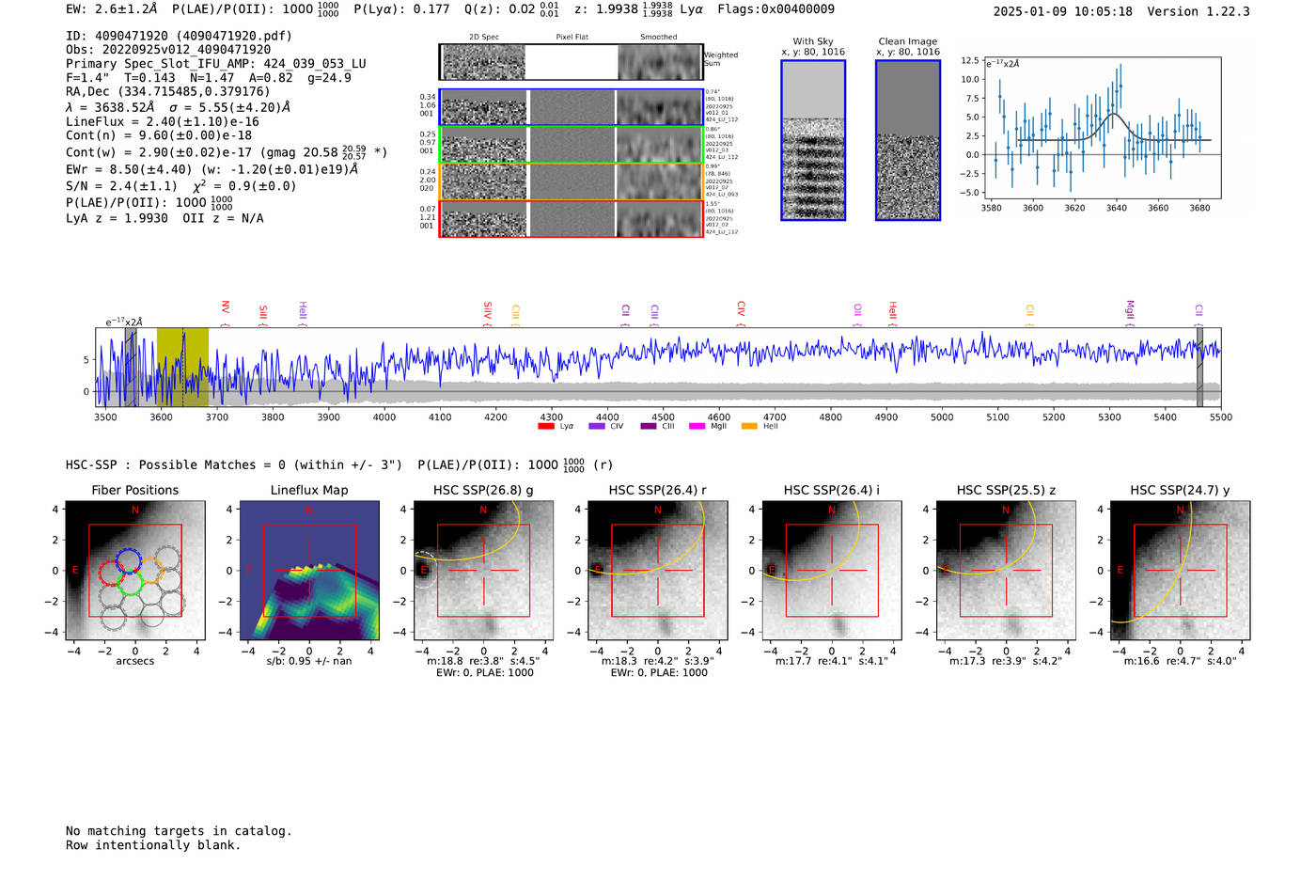Screen dimensions: 1316x896
Task: Open the With Sky image panel
Action: 813,140
